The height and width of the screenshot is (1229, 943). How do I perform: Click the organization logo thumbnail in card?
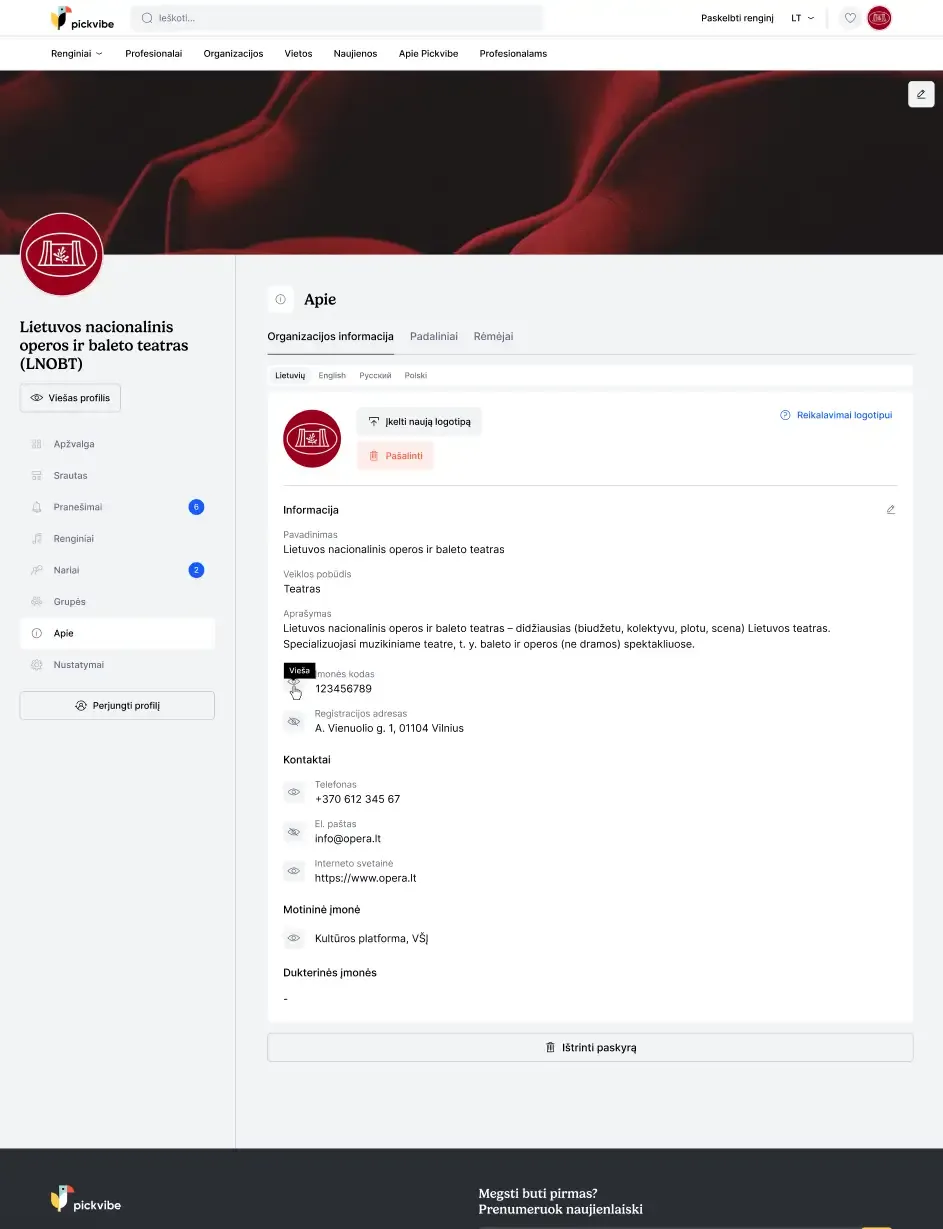tap(312, 438)
